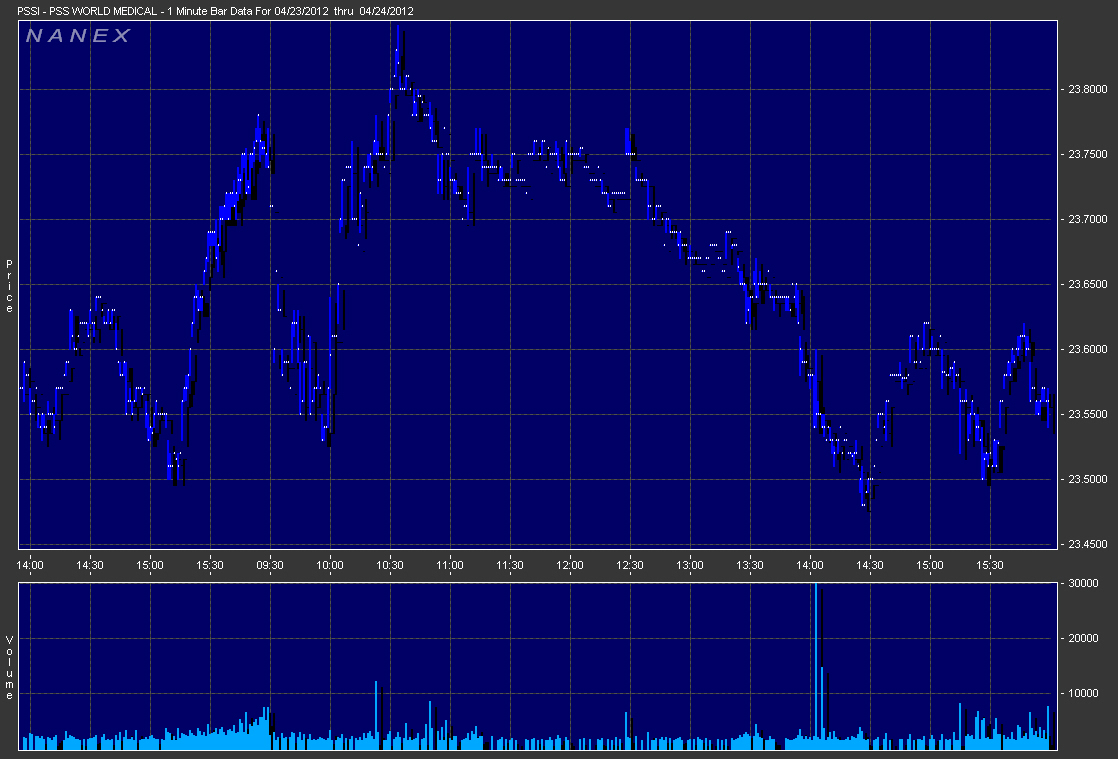Click the 11:30 time axis marker
Viewport: 1118px width, 759px height.
click(510, 566)
